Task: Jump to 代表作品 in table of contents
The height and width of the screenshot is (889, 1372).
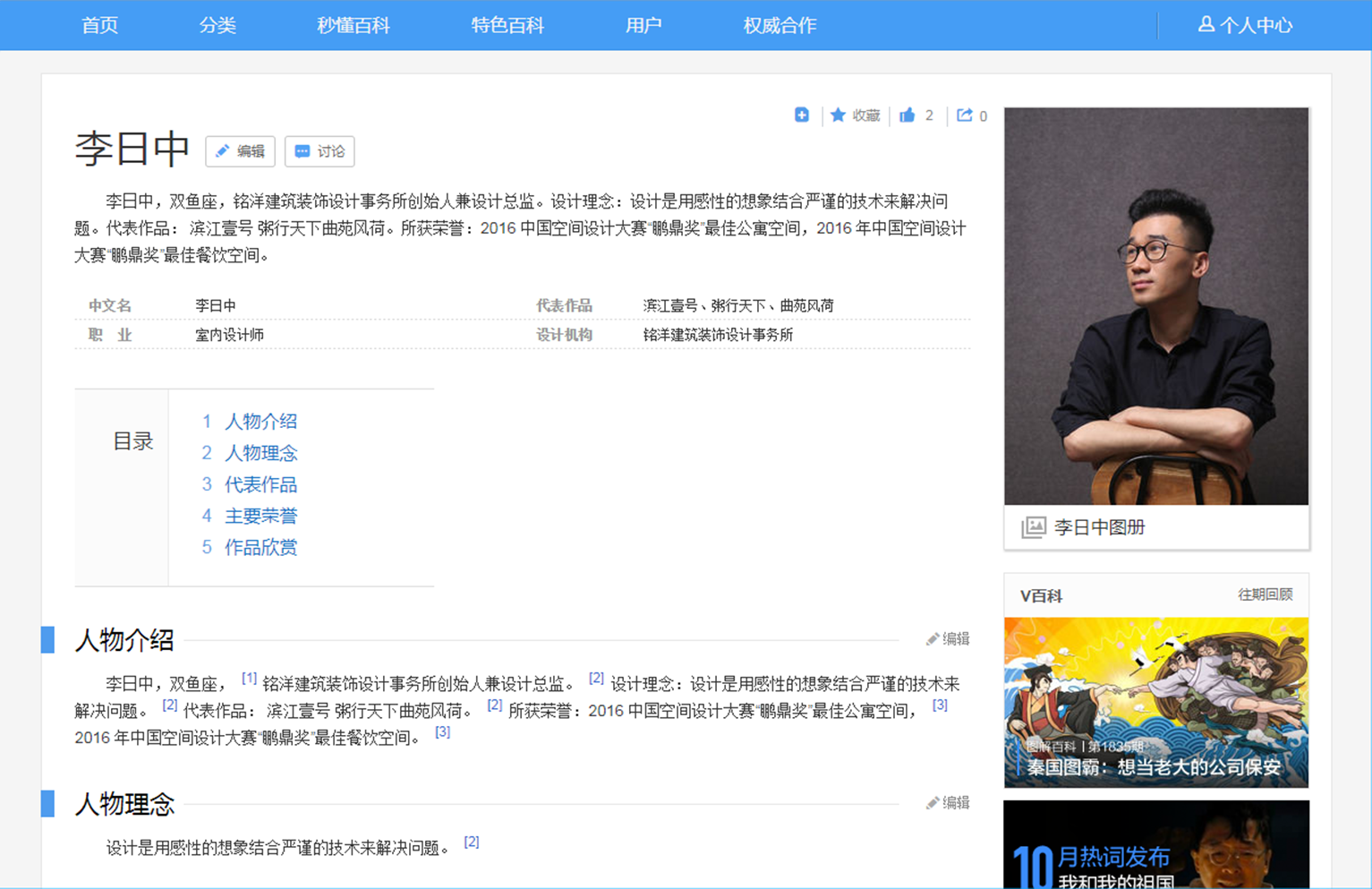Action: (260, 484)
